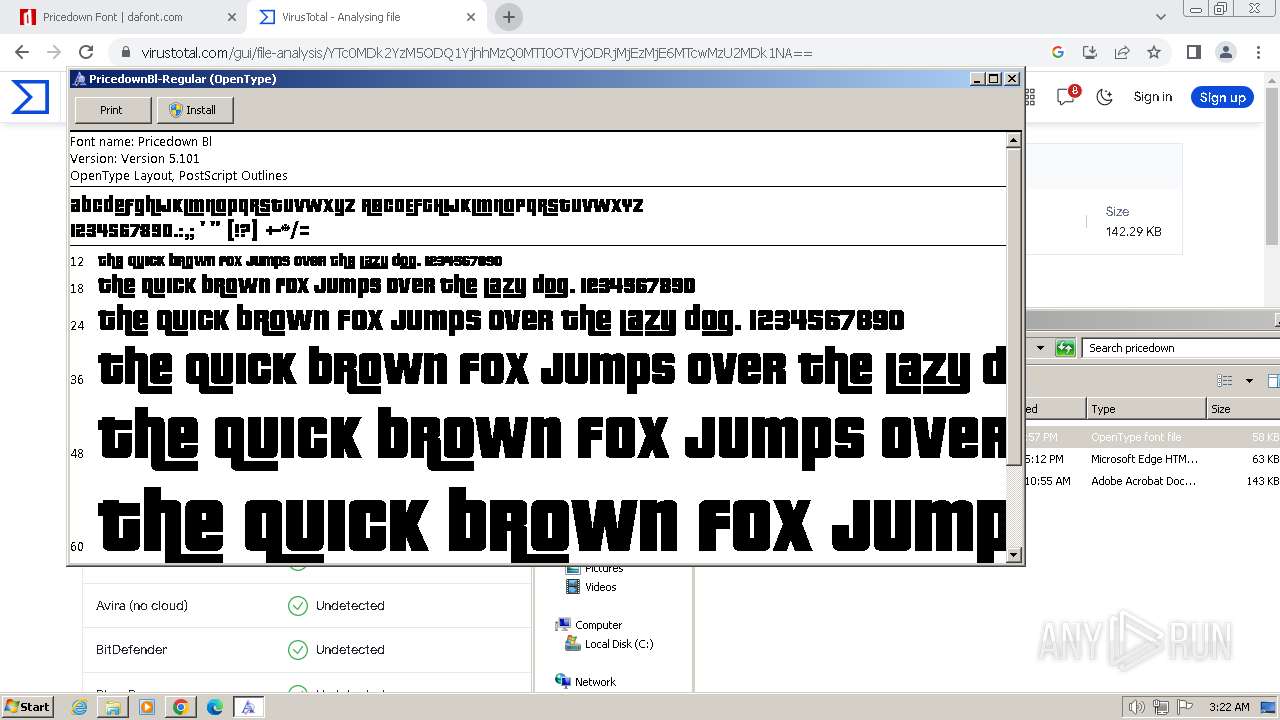Click the VirusTotal sigma logo
Screen dimensions: 1280x720
pyautogui.click(x=30, y=97)
